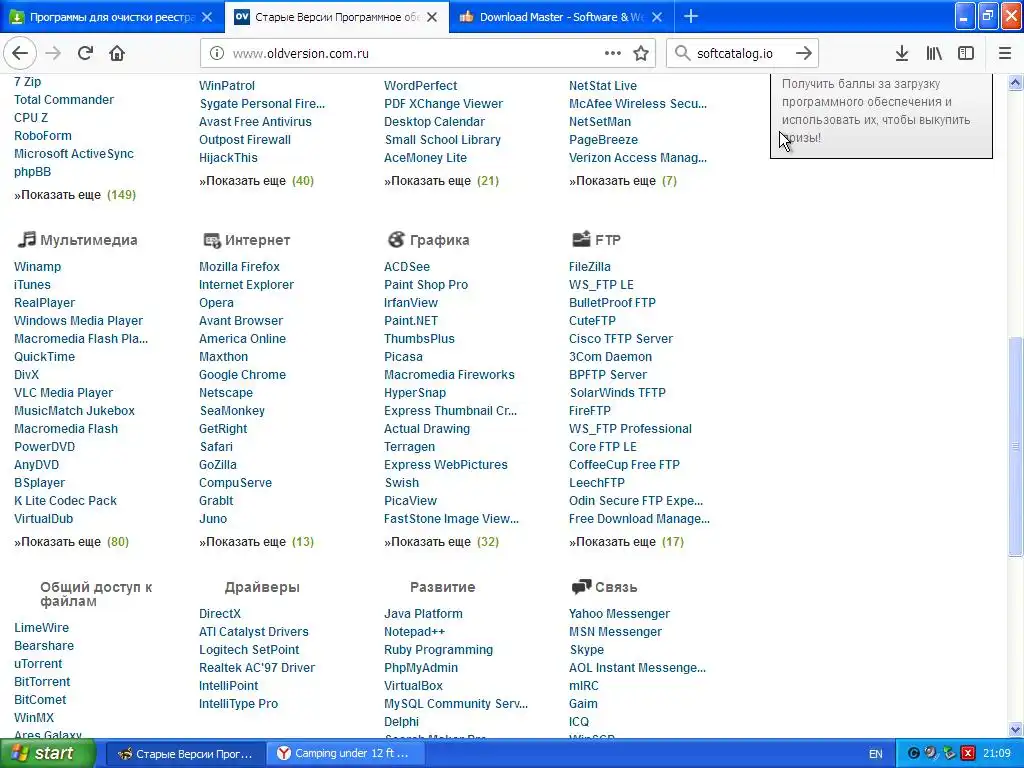
Task: Click the Мультимедиа music note icon
Action: (x=26, y=240)
